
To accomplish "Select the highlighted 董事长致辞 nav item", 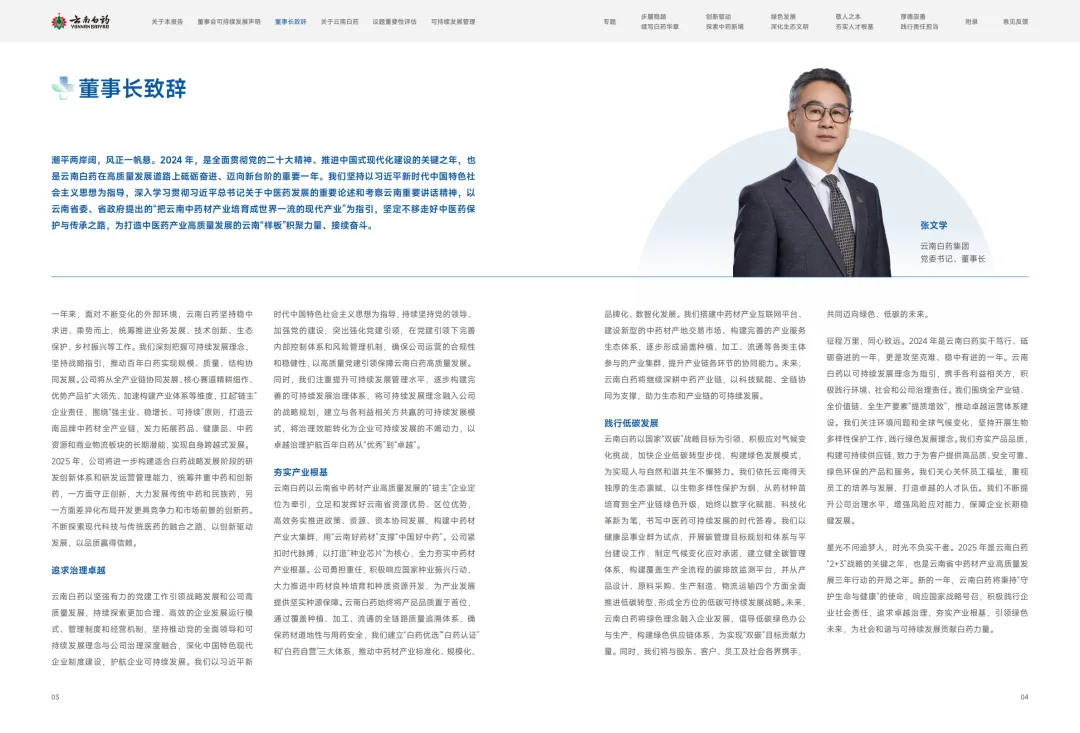I will click(291, 22).
